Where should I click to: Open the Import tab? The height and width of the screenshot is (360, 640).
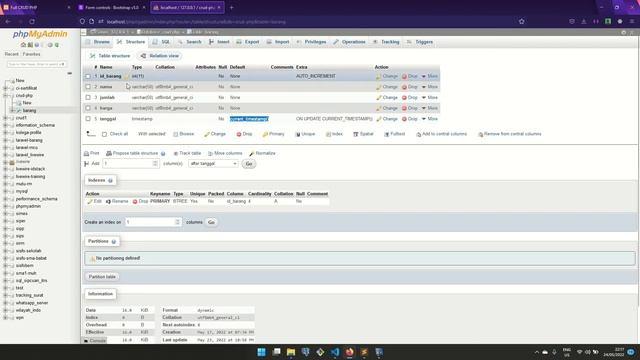(278, 42)
